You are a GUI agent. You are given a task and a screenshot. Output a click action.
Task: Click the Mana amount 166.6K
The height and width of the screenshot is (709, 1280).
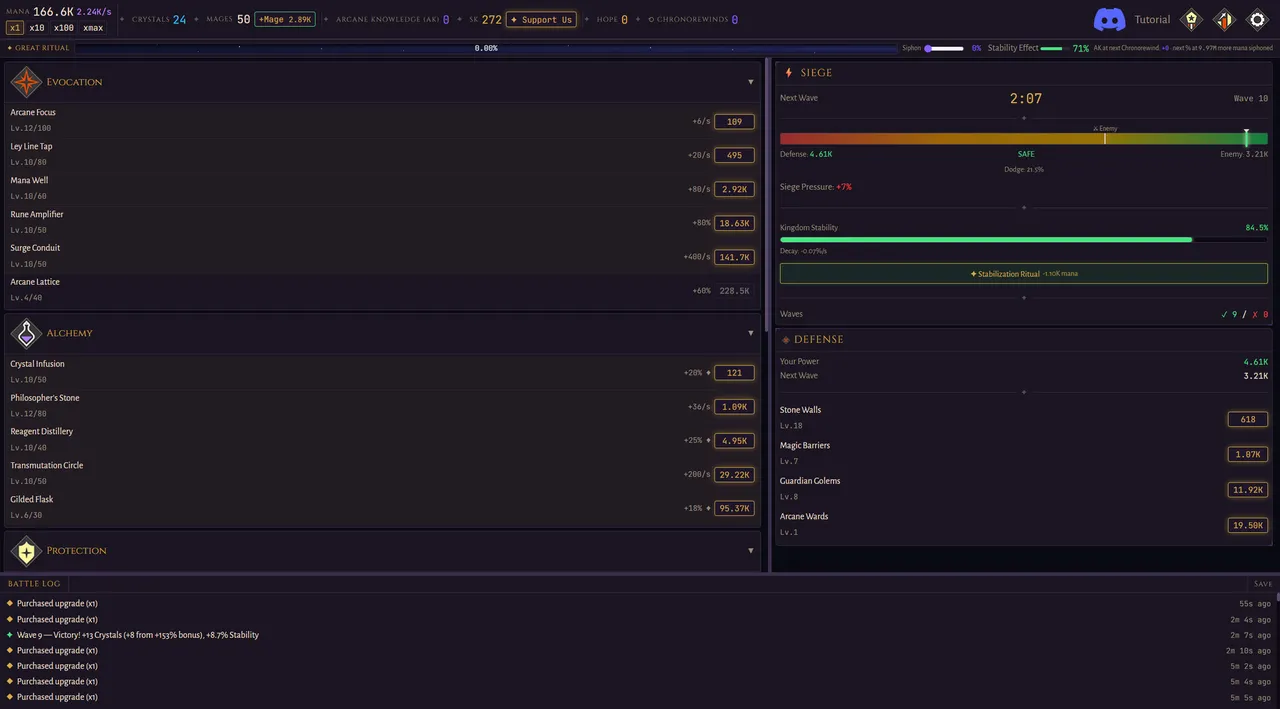(x=53, y=11)
